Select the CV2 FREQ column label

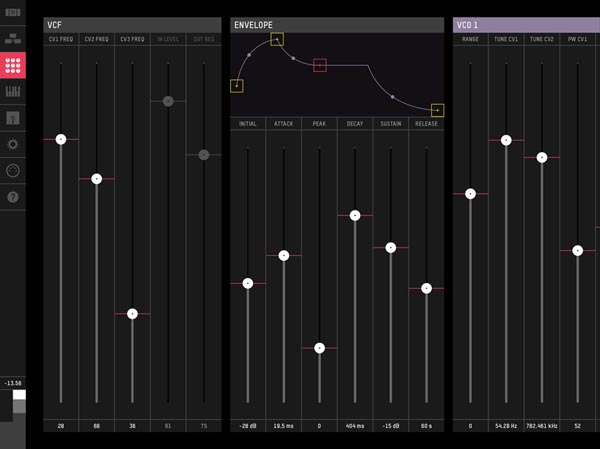point(96,39)
